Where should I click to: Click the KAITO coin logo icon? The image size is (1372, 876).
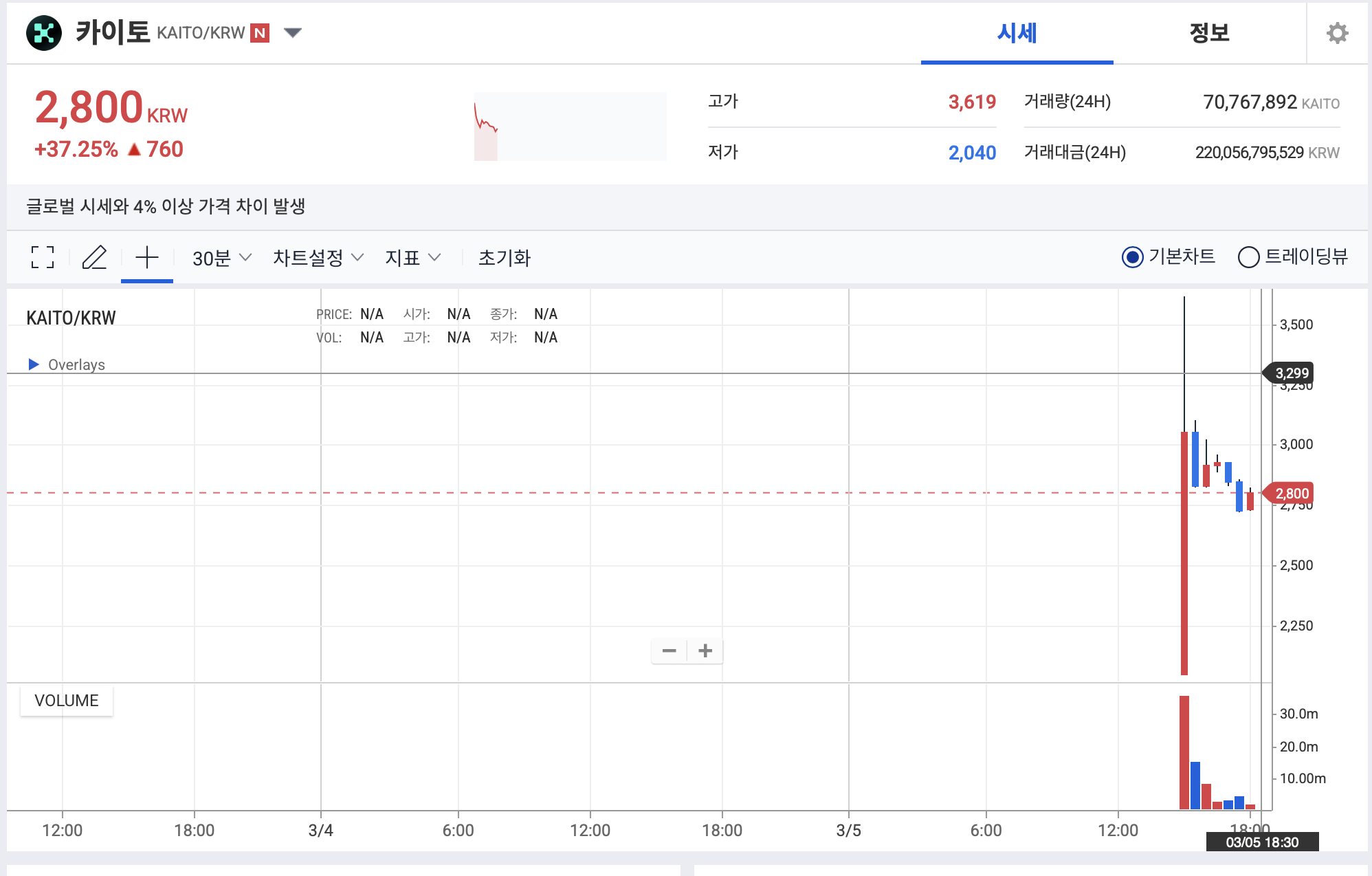click(x=44, y=33)
